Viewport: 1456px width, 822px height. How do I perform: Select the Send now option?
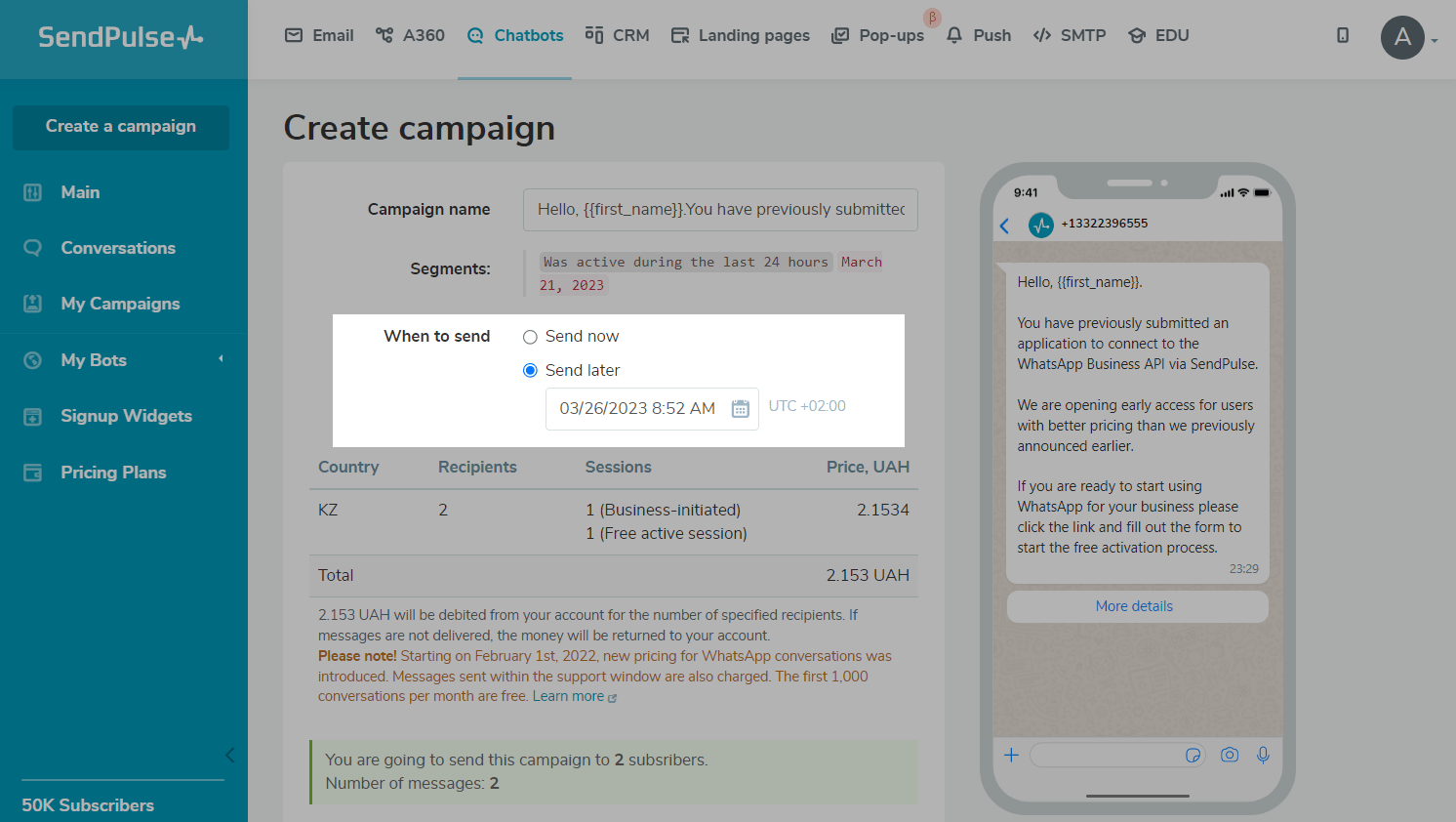[x=531, y=337]
